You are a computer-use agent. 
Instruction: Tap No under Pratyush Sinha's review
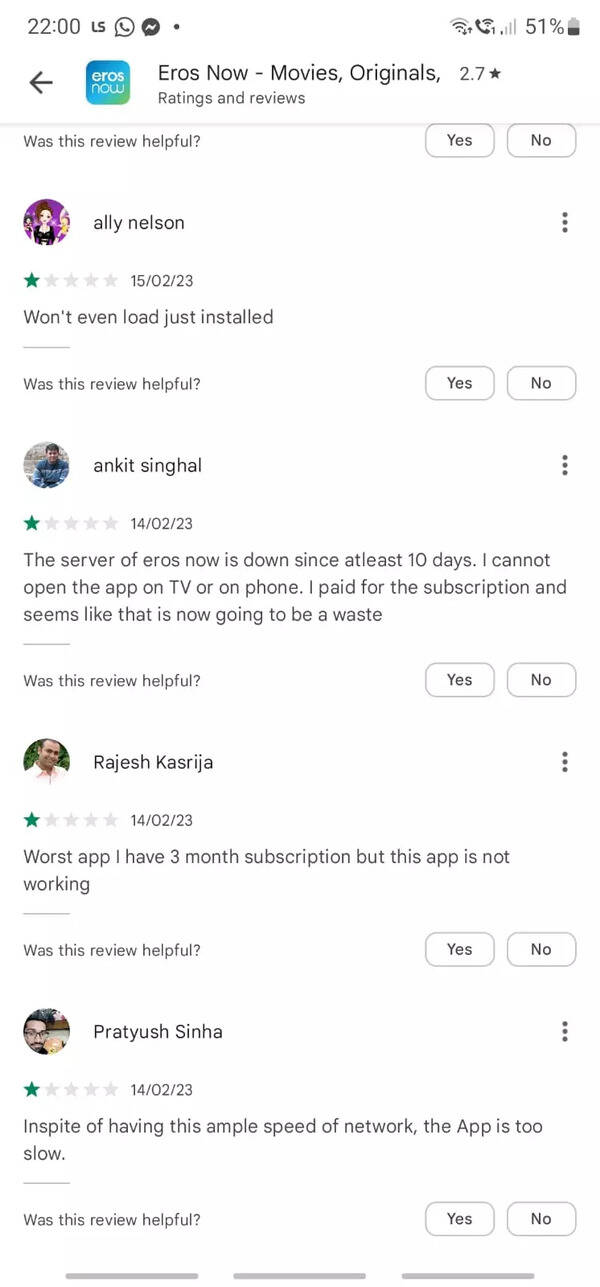coord(541,1219)
